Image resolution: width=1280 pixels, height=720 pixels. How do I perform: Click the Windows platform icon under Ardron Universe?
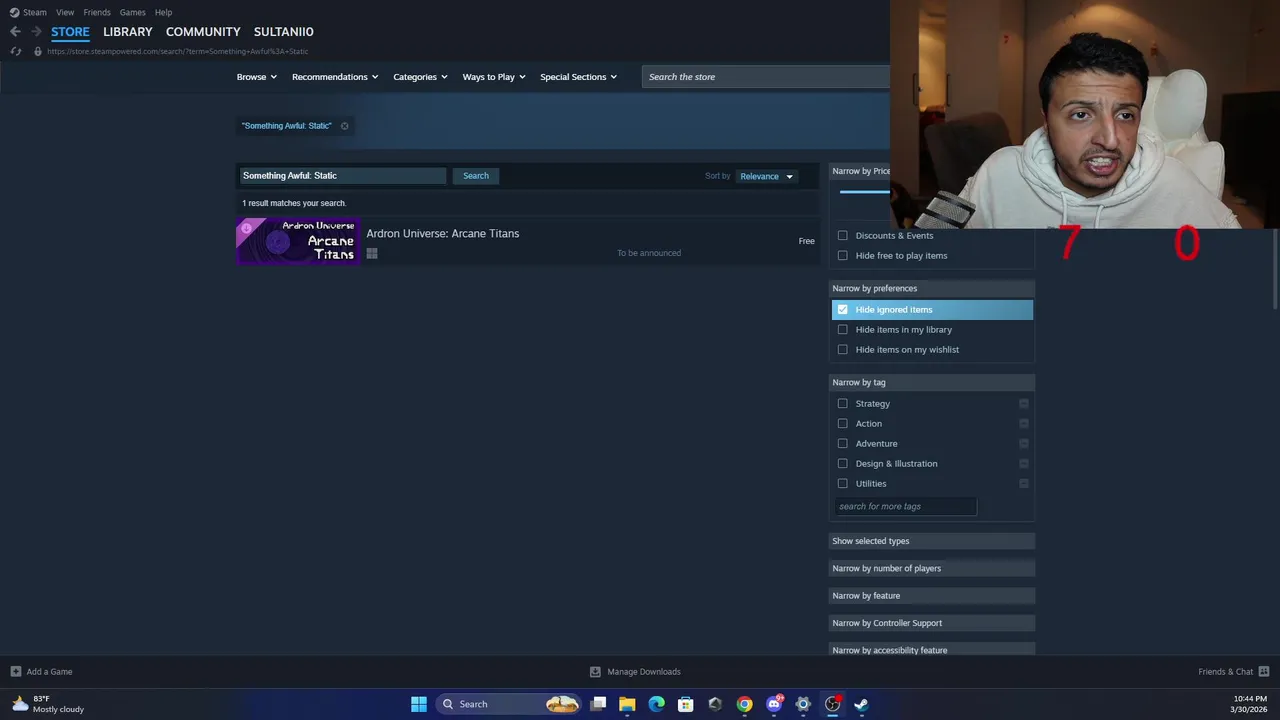click(372, 254)
